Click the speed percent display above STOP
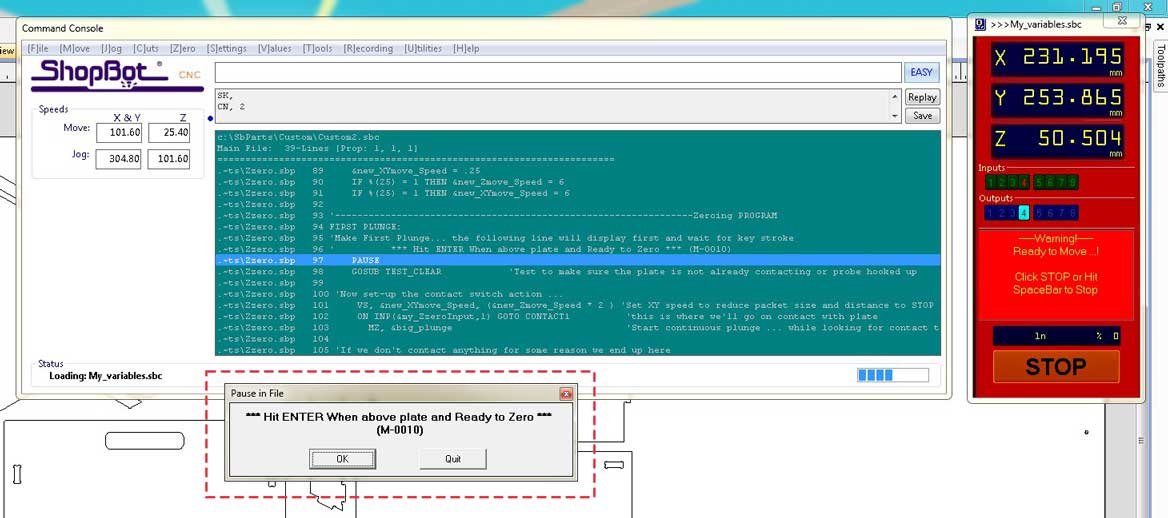Screen dimensions: 1168x518 tap(1056, 336)
